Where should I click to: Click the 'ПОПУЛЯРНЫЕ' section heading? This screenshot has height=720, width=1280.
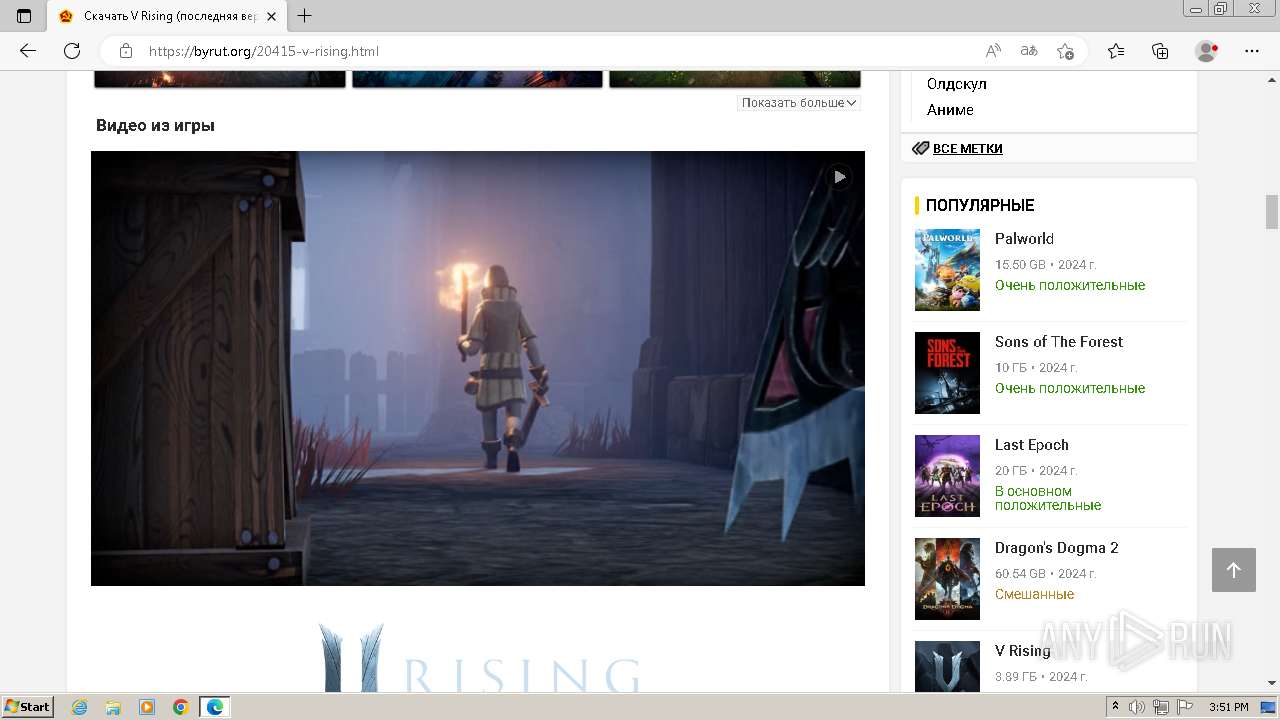click(980, 205)
